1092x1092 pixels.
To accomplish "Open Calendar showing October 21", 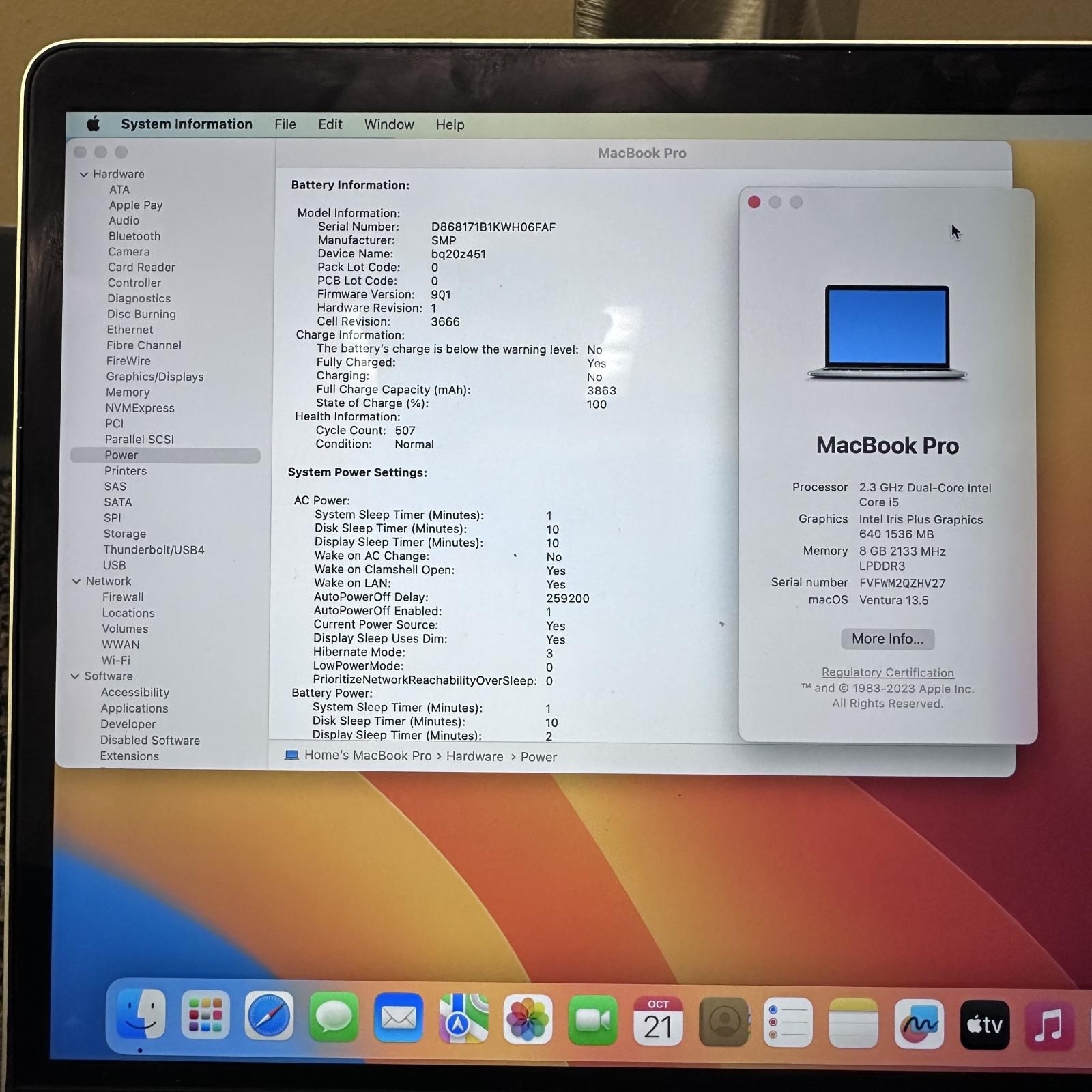I will [x=658, y=1020].
